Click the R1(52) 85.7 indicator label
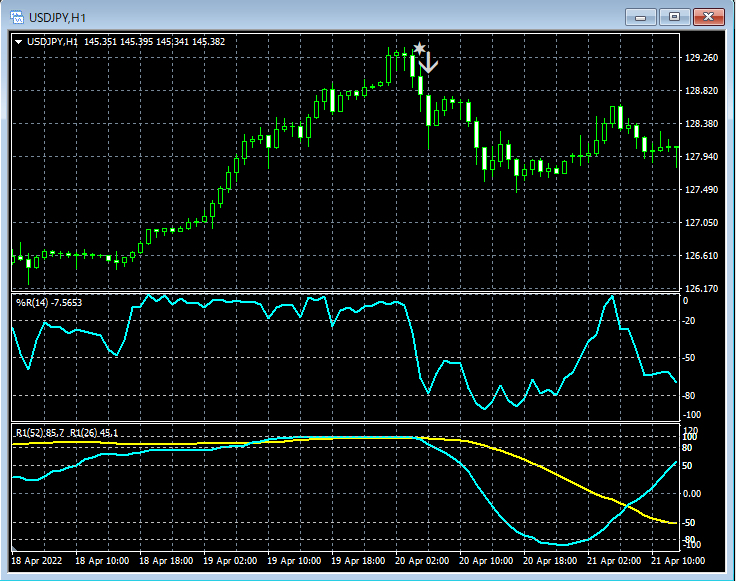Image resolution: width=737 pixels, height=581 pixels. [40, 433]
